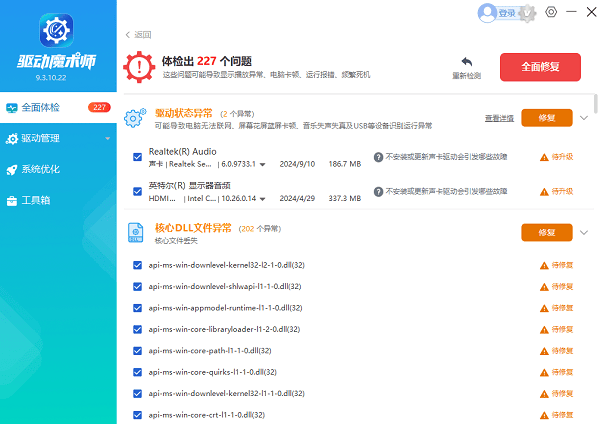Open the 驱动管理 sidebar item
Image resolution: width=600 pixels, height=424 pixels.
pyautogui.click(x=58, y=139)
